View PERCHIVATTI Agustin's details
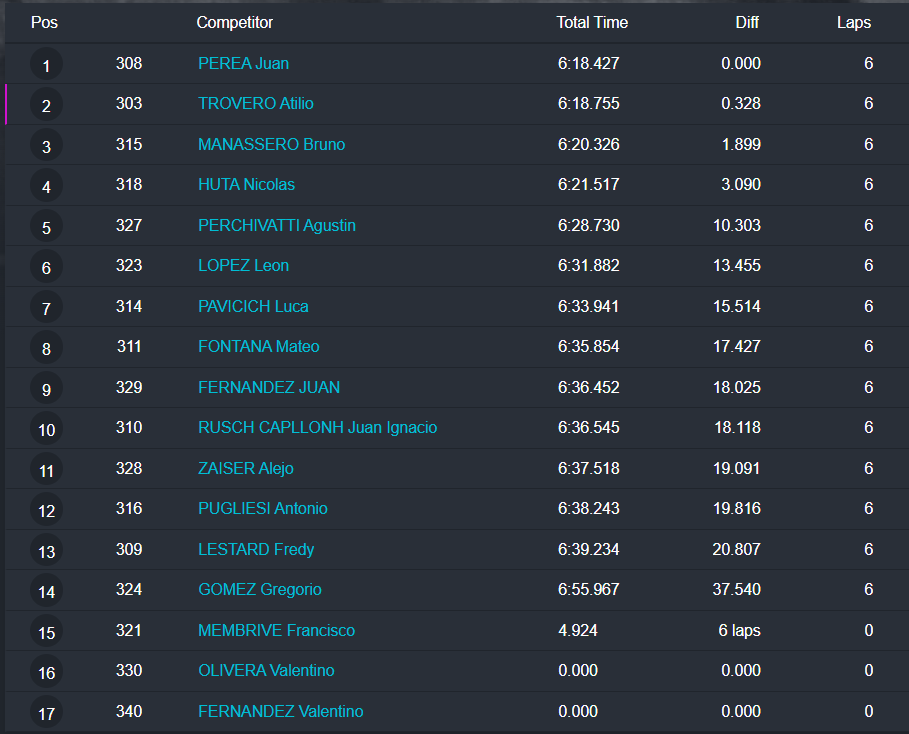909x734 pixels. (276, 225)
